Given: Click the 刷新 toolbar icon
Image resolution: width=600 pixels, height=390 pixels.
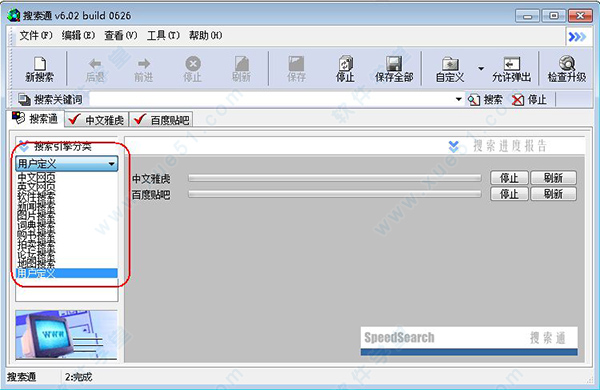Looking at the screenshot, I should [241, 69].
